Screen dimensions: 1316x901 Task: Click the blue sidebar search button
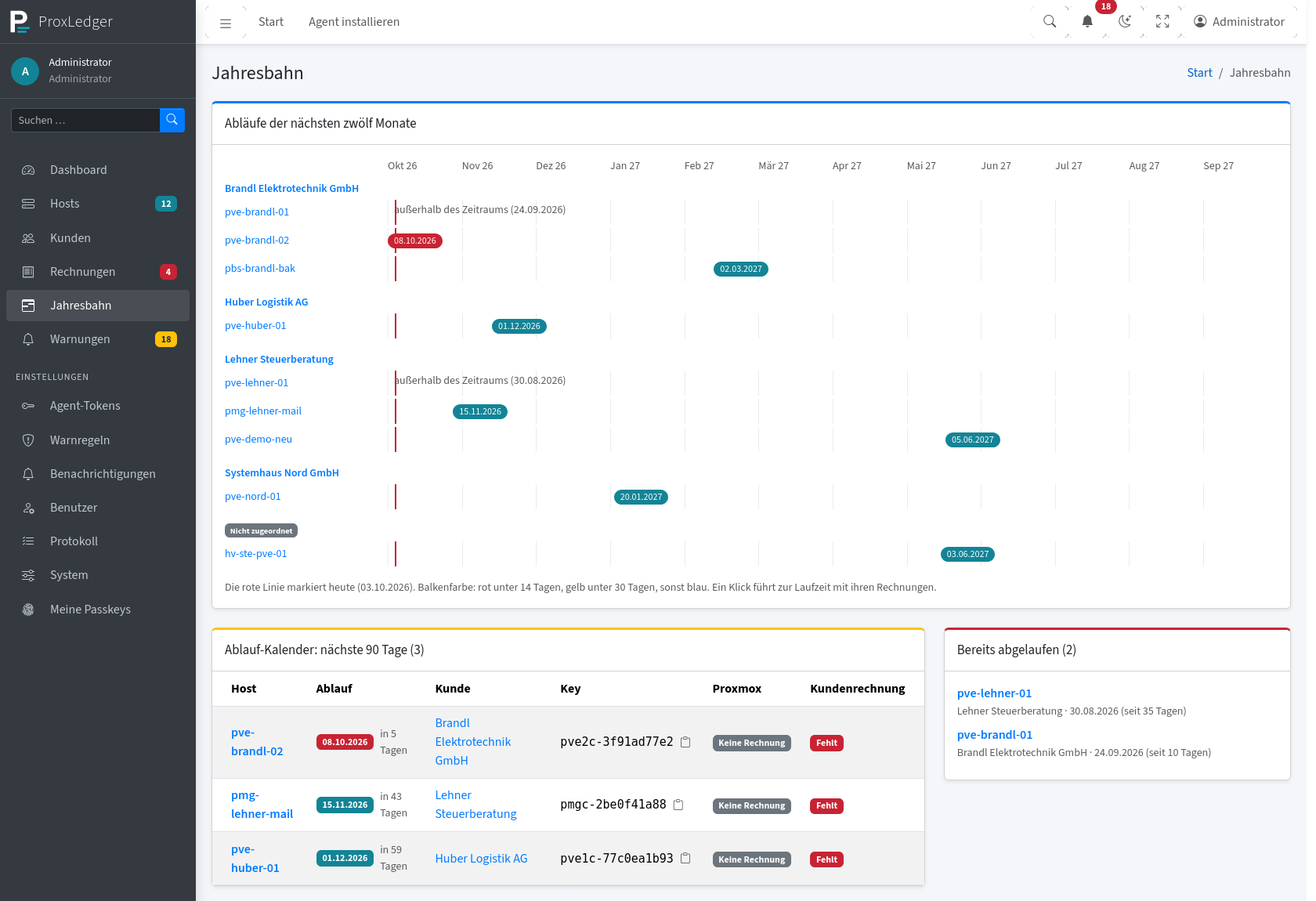point(172,120)
